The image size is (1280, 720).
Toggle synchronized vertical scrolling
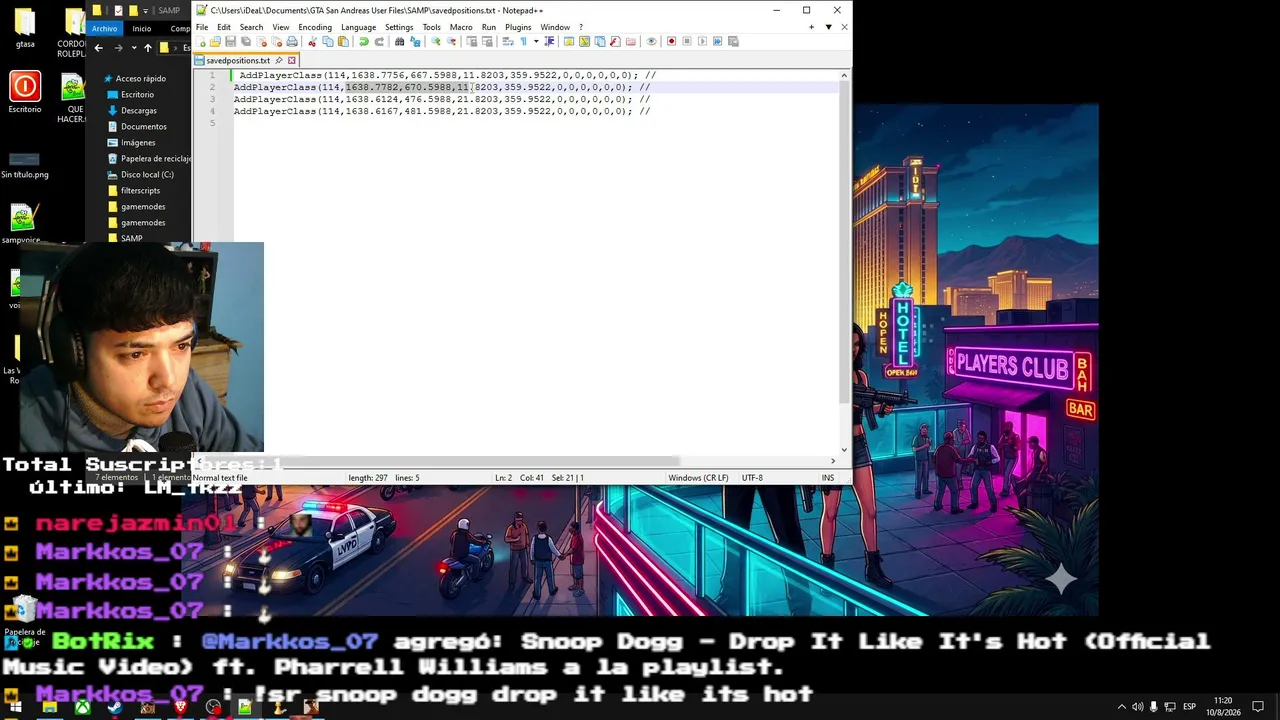pos(472,42)
